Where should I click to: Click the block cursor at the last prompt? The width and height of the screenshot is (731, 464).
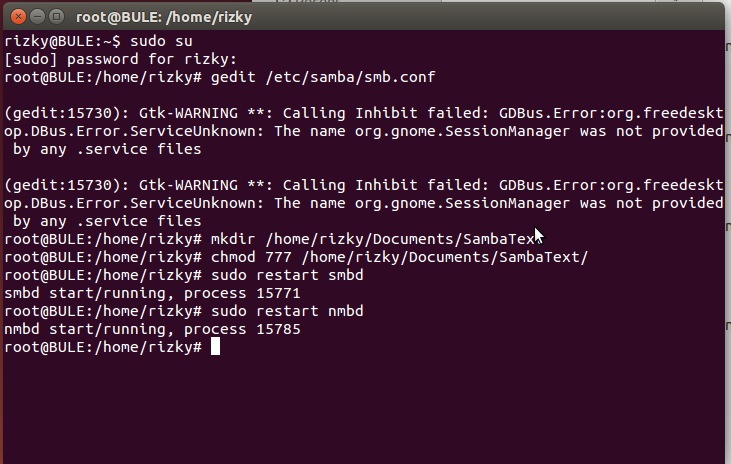(x=215, y=347)
